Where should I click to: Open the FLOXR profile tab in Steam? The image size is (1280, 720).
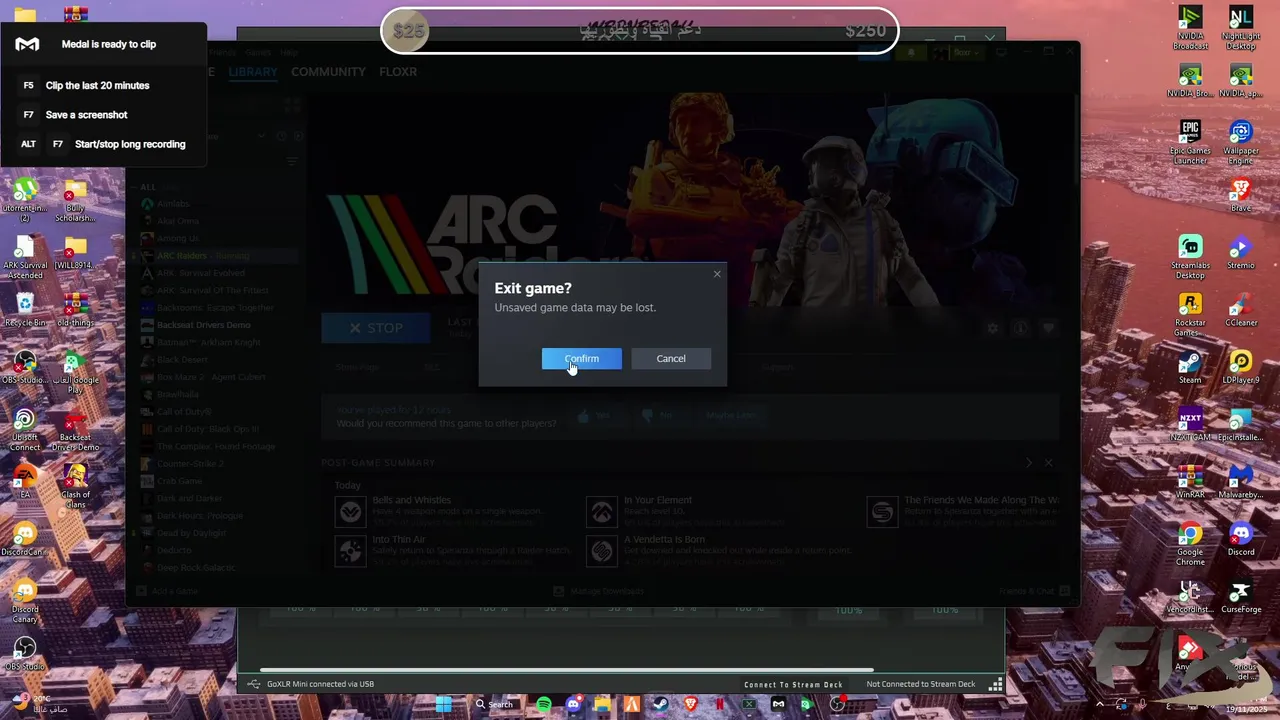398,72
